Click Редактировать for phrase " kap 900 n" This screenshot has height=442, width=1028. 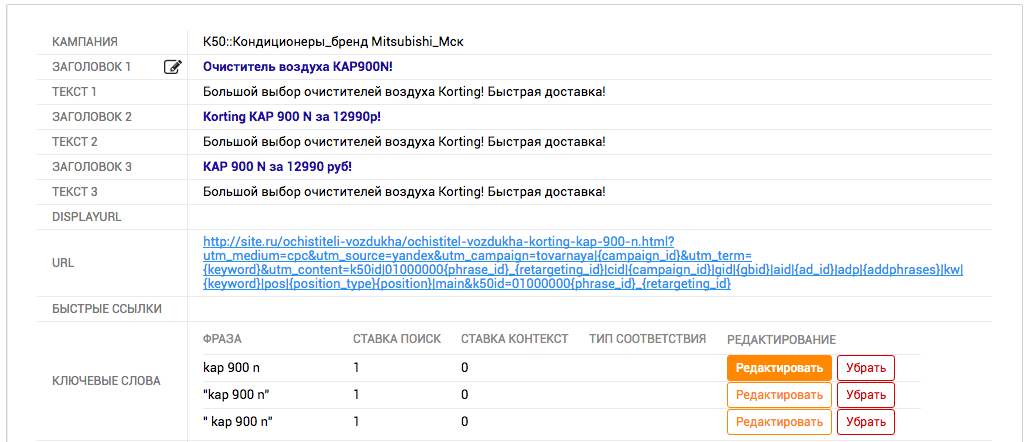(779, 422)
